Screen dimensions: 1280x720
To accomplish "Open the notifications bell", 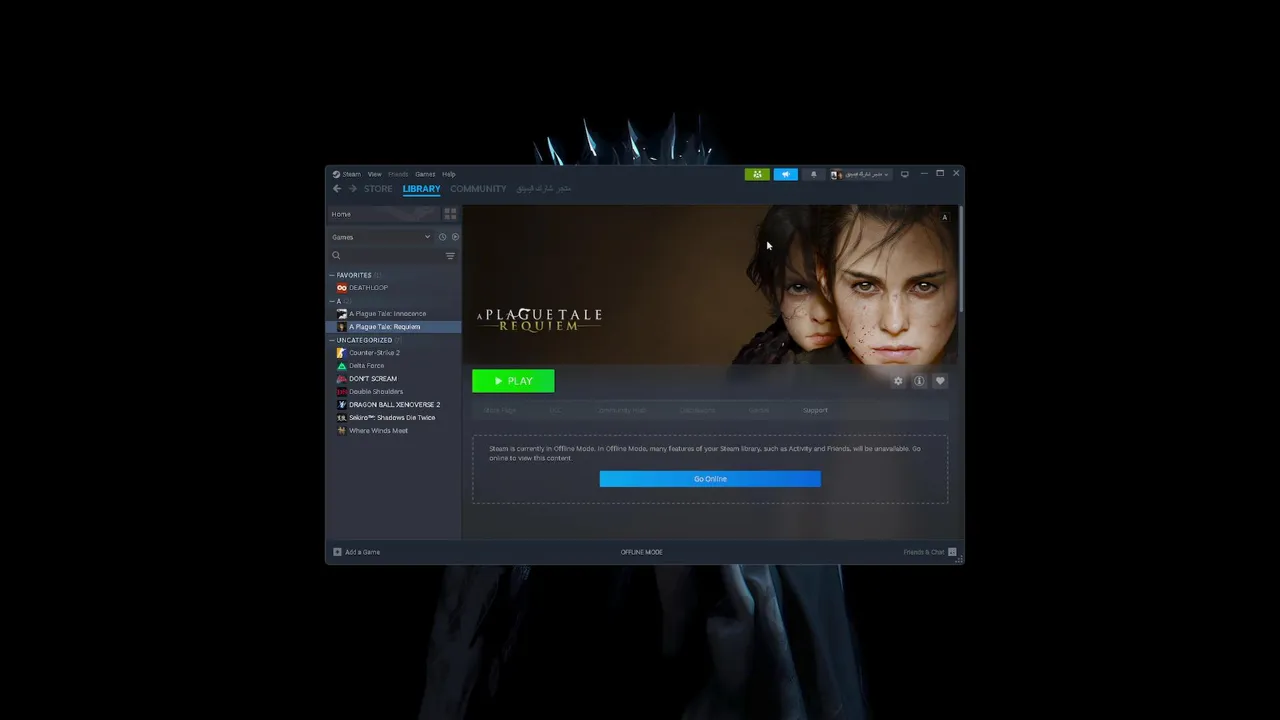I will click(x=813, y=174).
